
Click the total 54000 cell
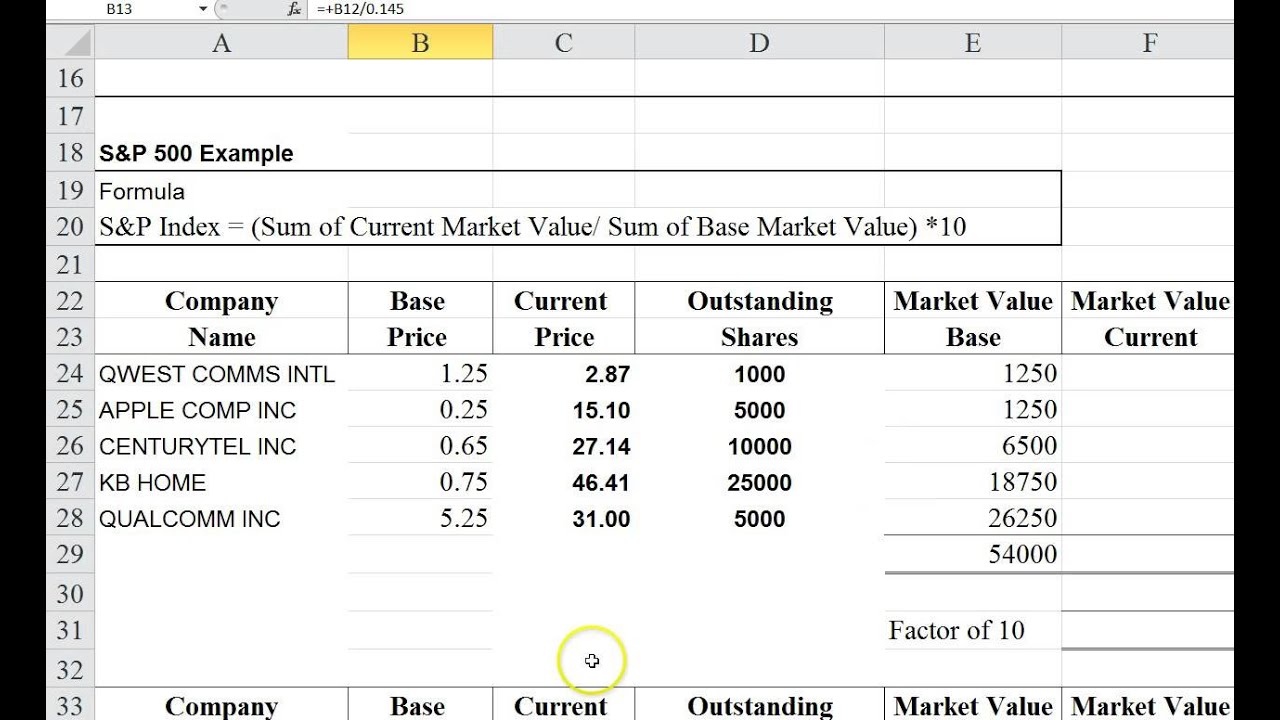coord(972,554)
